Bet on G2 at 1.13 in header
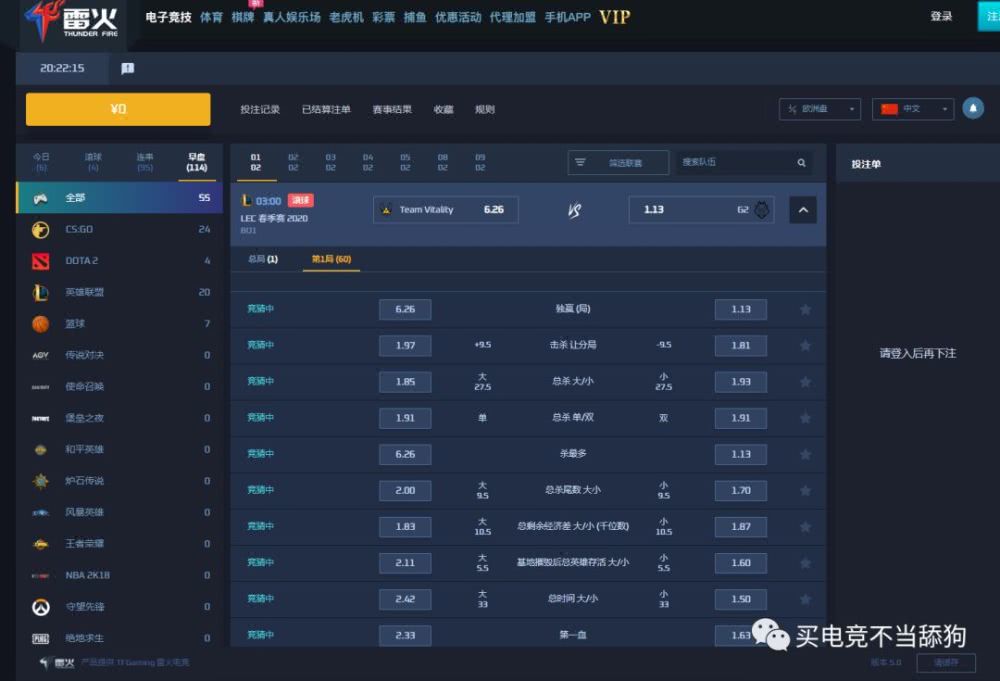1000x681 pixels. point(702,210)
